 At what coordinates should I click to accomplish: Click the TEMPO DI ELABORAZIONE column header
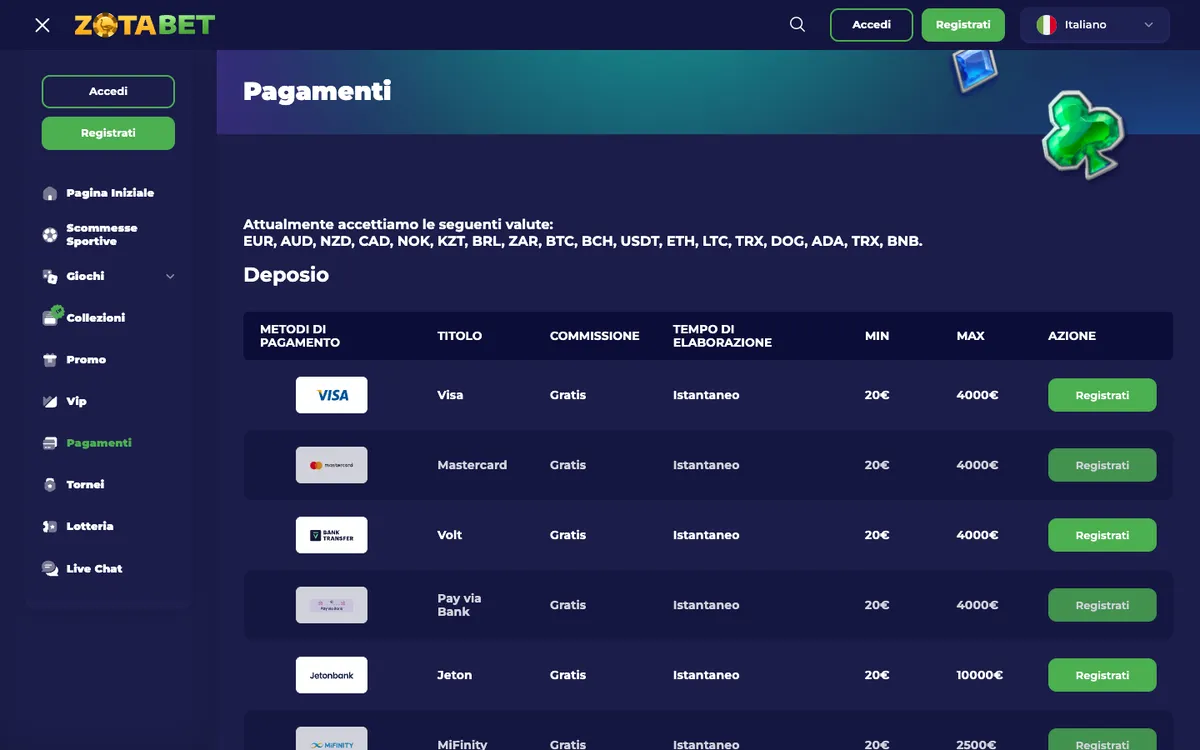(x=722, y=336)
